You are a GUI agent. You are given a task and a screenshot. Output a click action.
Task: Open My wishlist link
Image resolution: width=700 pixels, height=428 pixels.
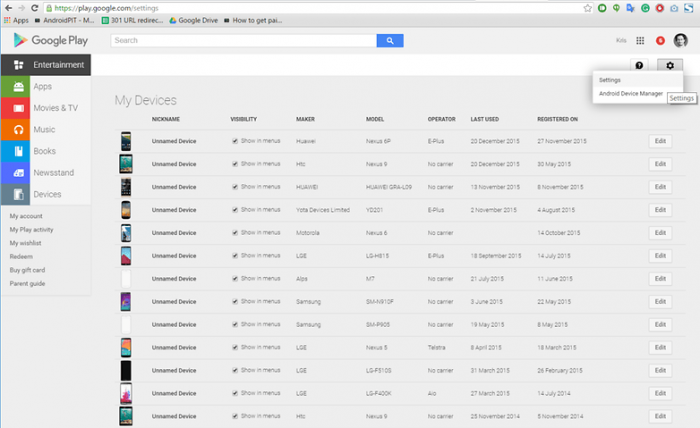point(25,243)
